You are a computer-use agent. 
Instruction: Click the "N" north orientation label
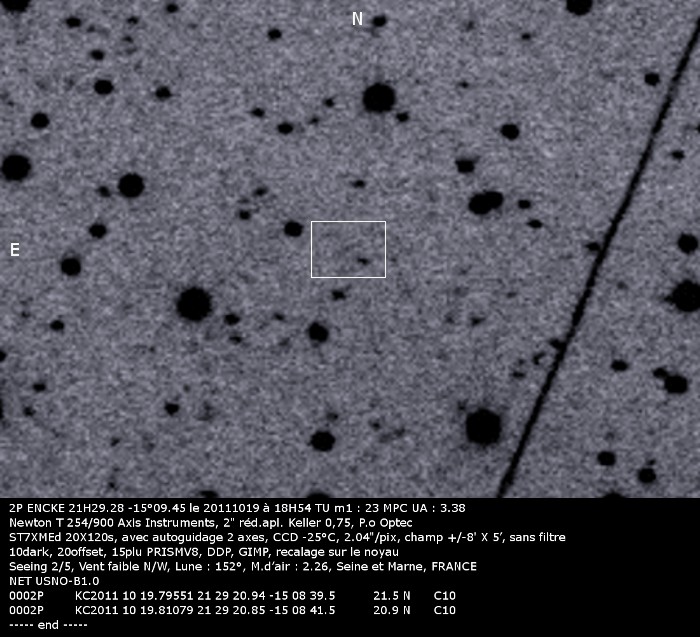(x=357, y=19)
